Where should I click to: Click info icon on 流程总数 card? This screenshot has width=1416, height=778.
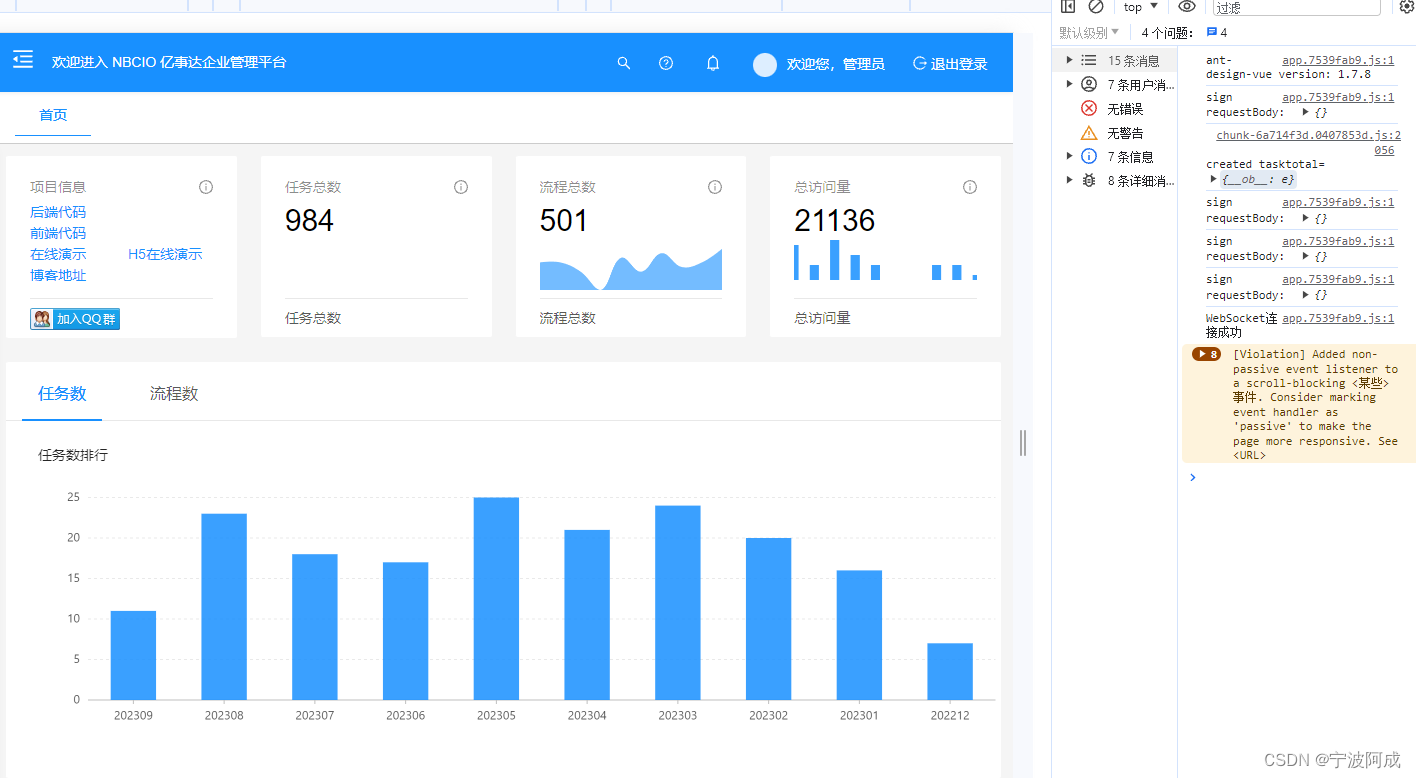click(715, 187)
